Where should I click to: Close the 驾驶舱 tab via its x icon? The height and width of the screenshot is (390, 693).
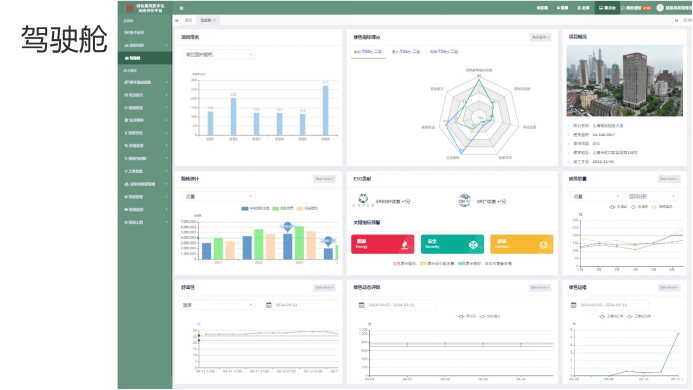coord(215,20)
